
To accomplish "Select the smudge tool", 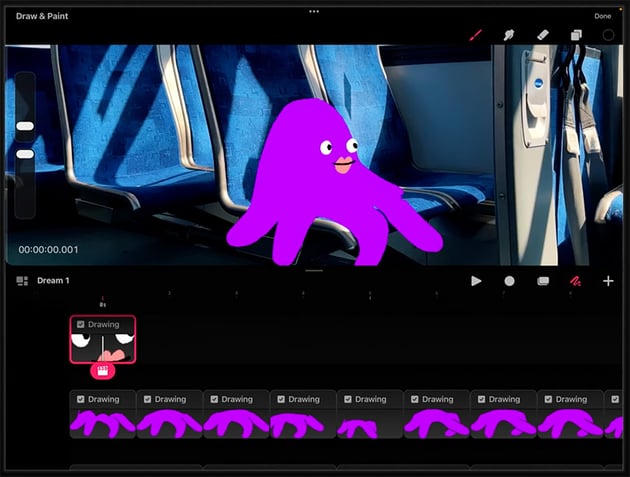I will 508,34.
